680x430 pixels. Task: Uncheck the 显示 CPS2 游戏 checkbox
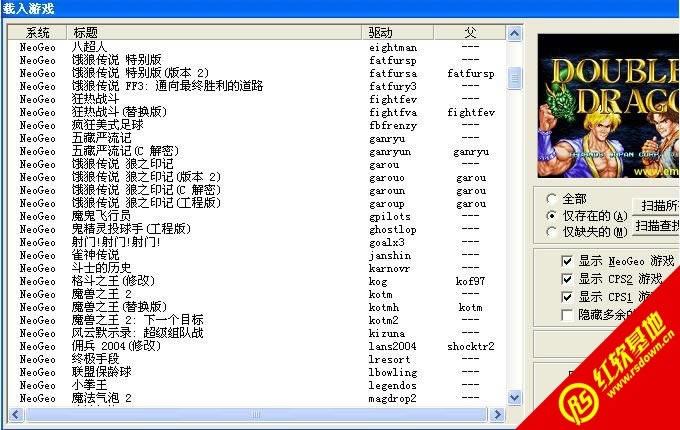pos(567,279)
